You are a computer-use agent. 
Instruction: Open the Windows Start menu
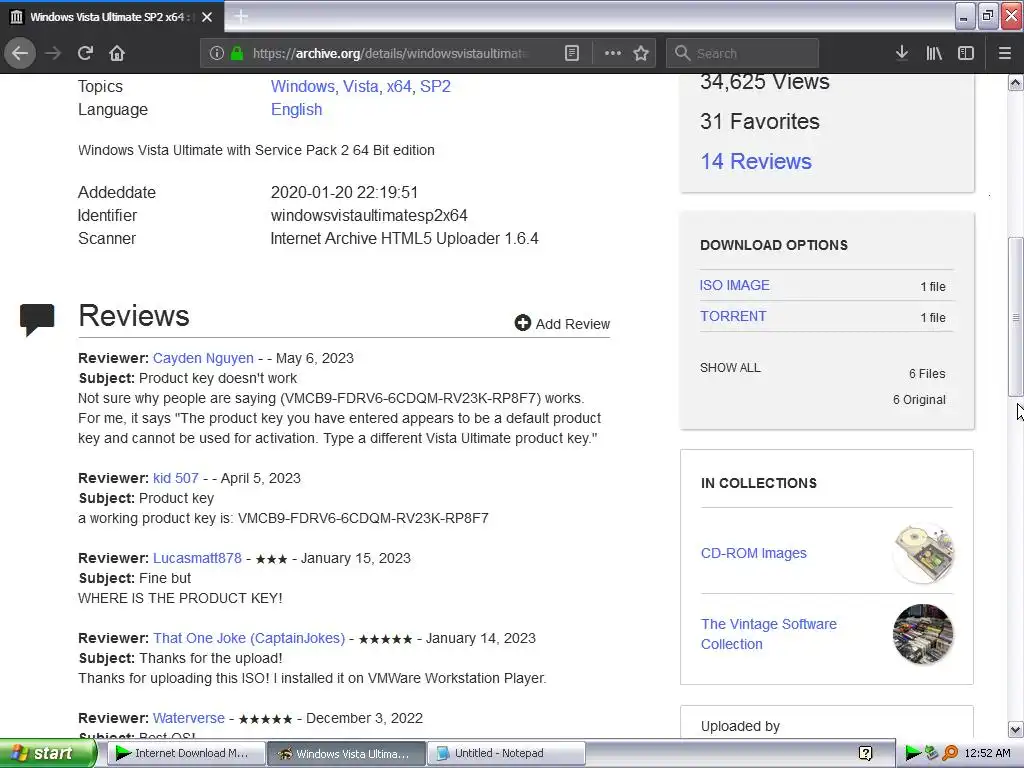48,753
